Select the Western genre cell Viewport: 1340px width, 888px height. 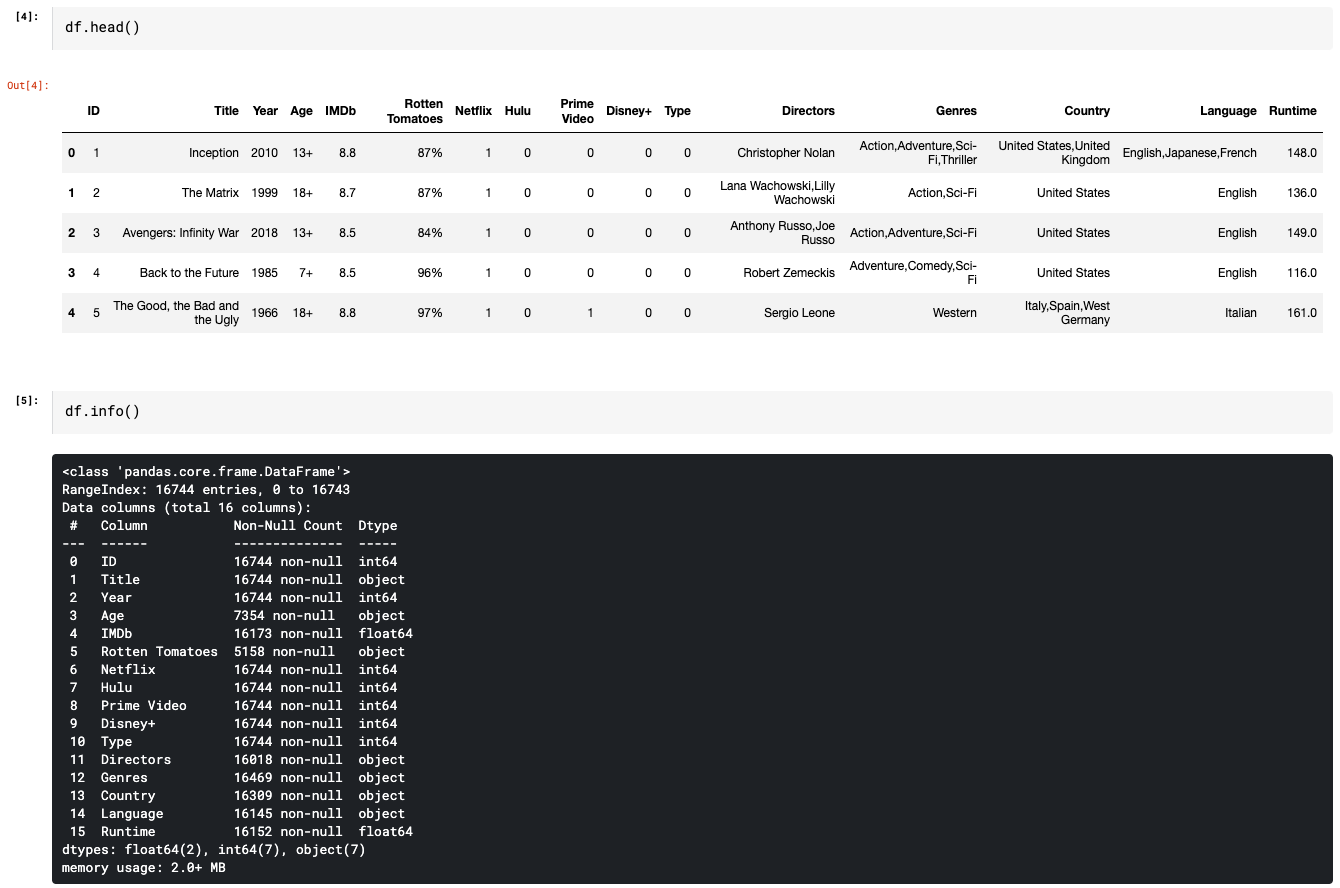954,312
